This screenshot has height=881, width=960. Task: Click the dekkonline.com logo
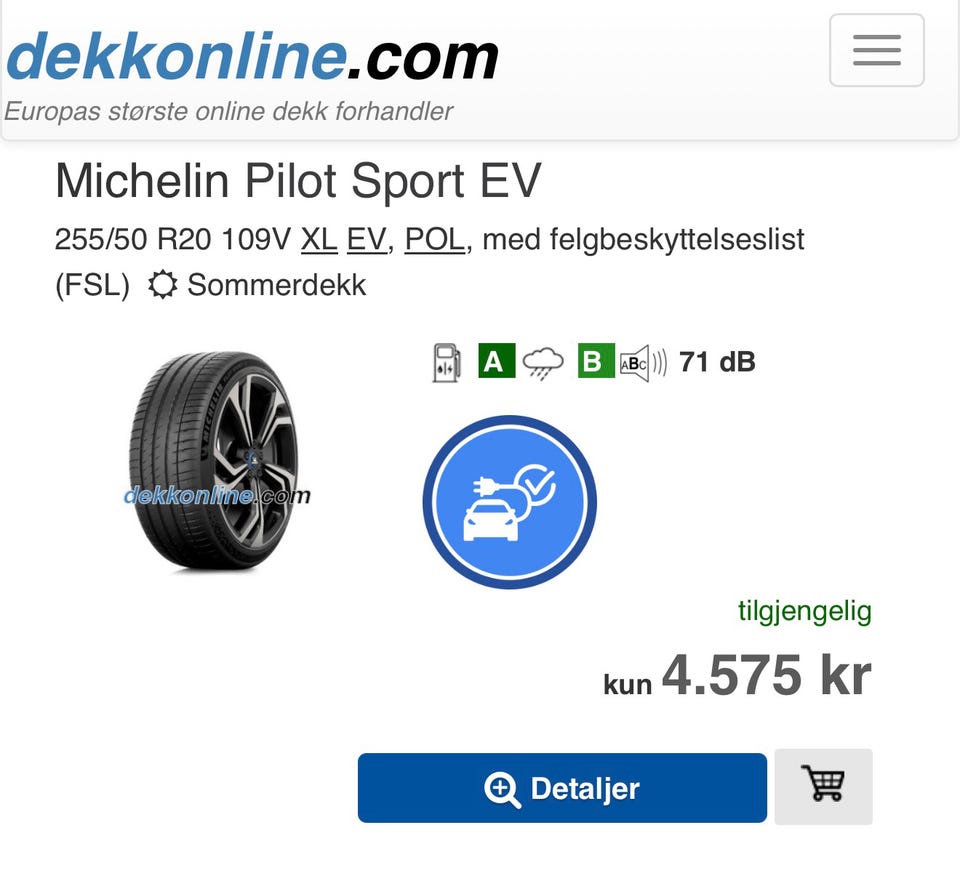pos(252,55)
